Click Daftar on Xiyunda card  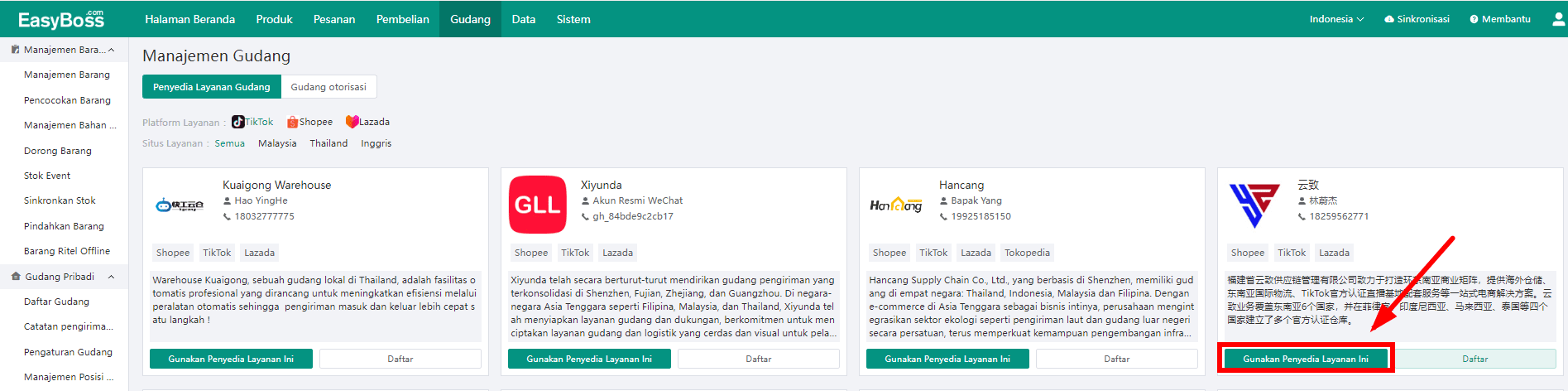(x=759, y=359)
